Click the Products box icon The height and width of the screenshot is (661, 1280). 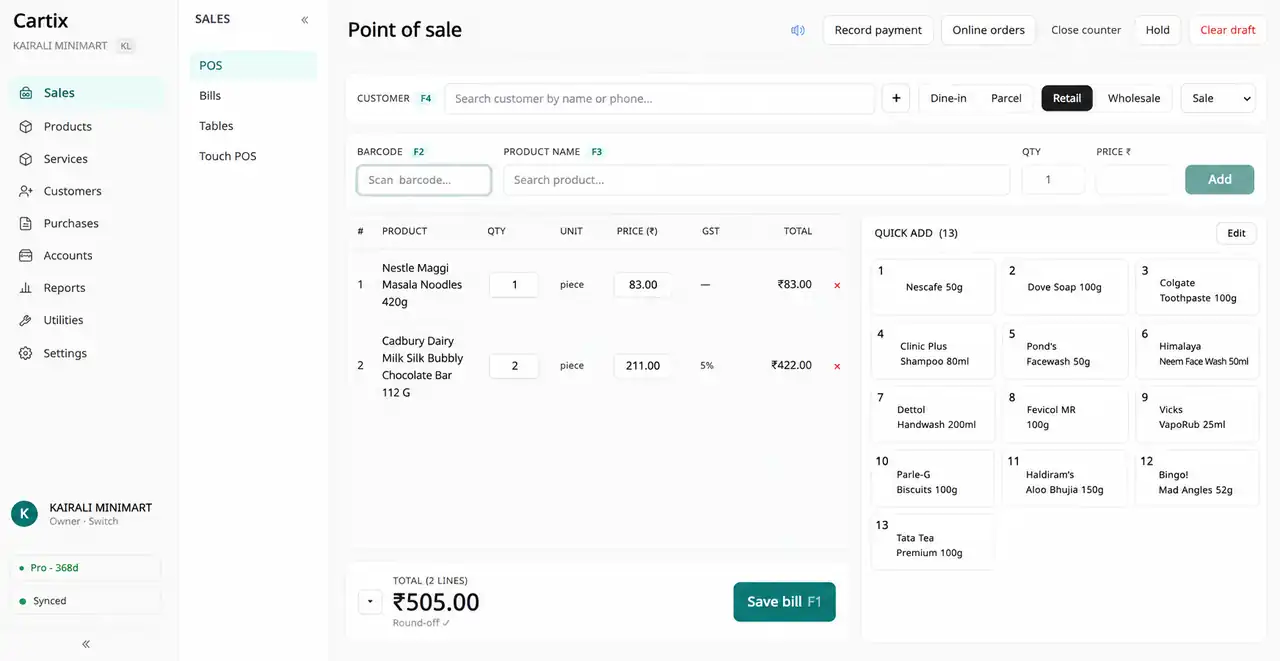(x=25, y=127)
